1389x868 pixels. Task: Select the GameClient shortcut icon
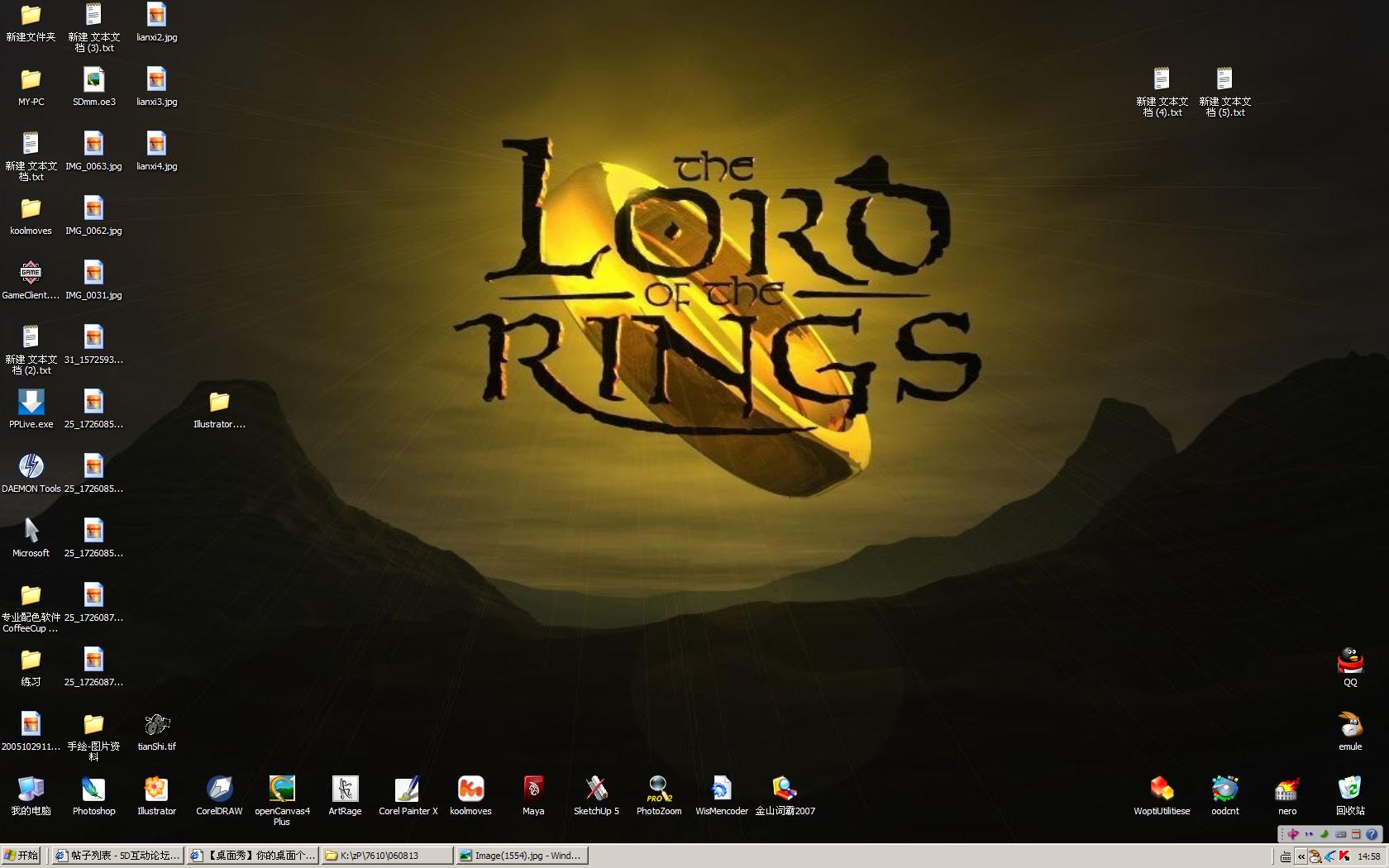coord(31,279)
